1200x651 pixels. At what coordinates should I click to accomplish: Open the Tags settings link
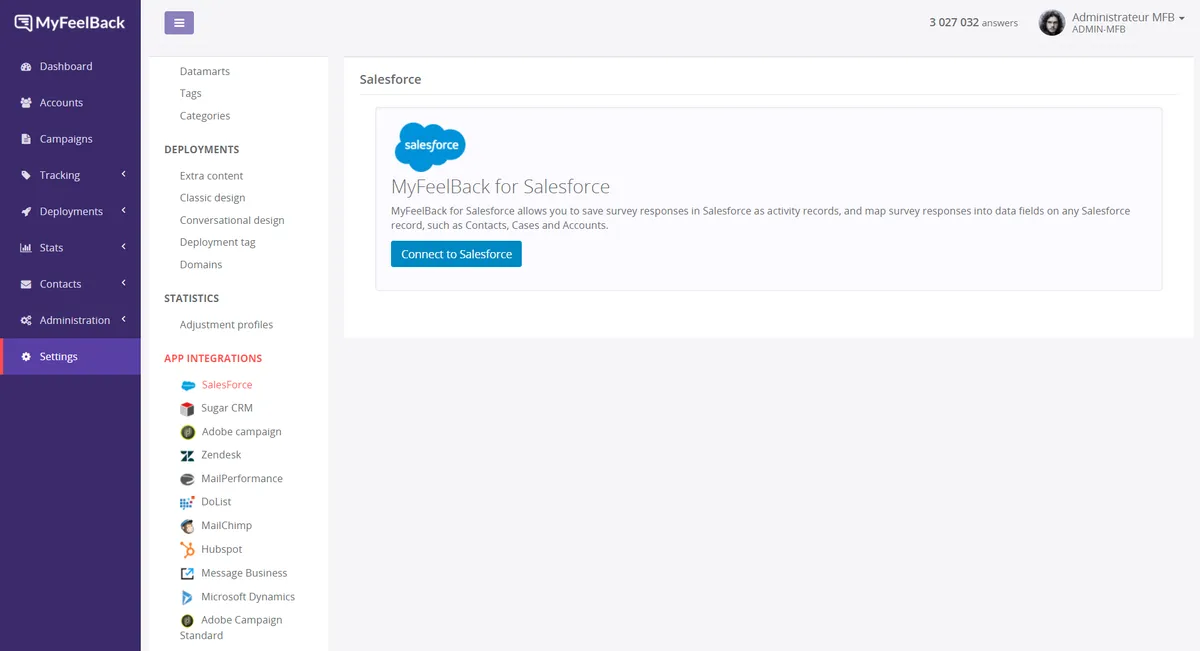(x=191, y=94)
